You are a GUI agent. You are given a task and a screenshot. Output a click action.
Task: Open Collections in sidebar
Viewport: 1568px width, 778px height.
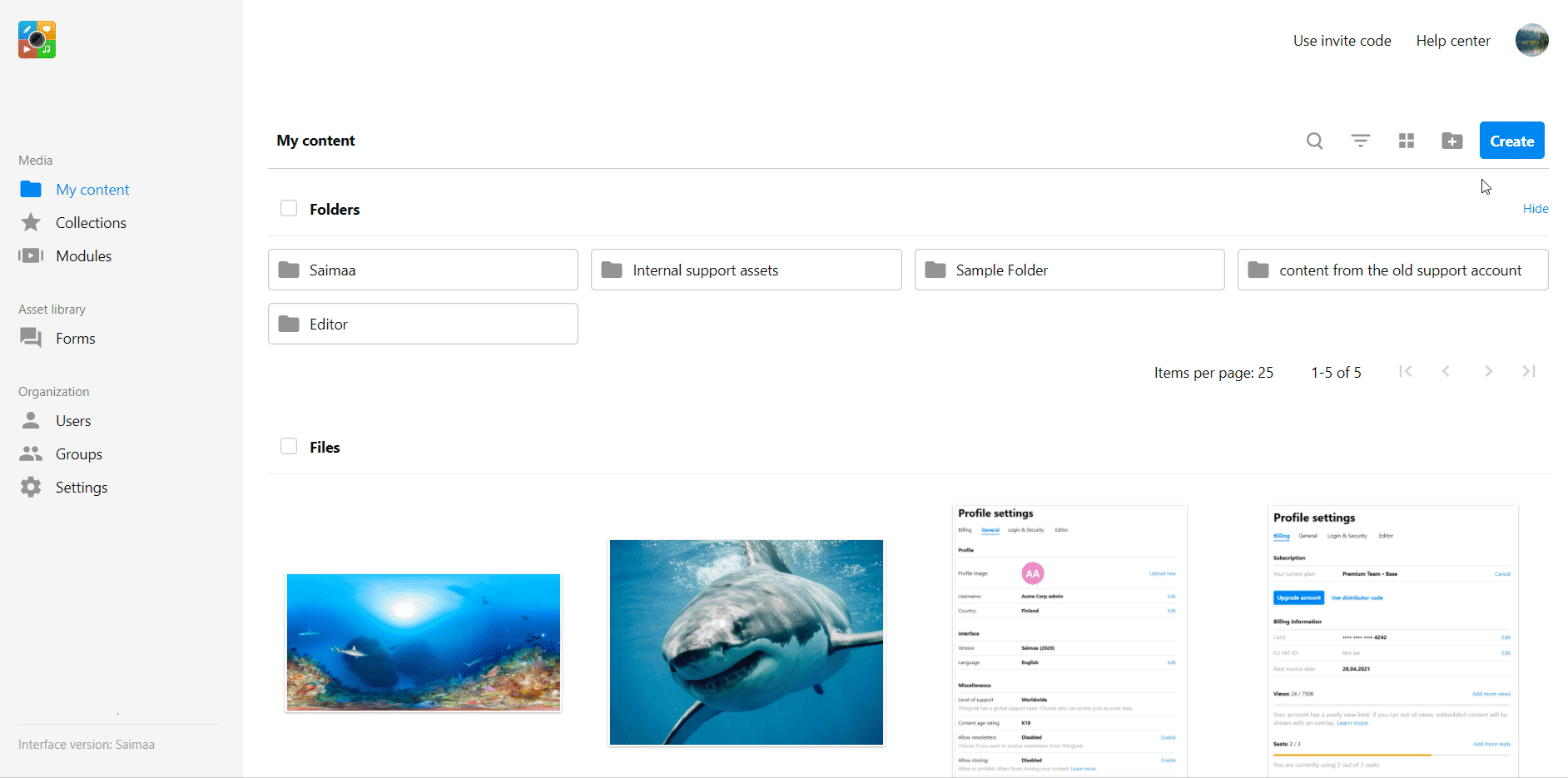click(91, 223)
